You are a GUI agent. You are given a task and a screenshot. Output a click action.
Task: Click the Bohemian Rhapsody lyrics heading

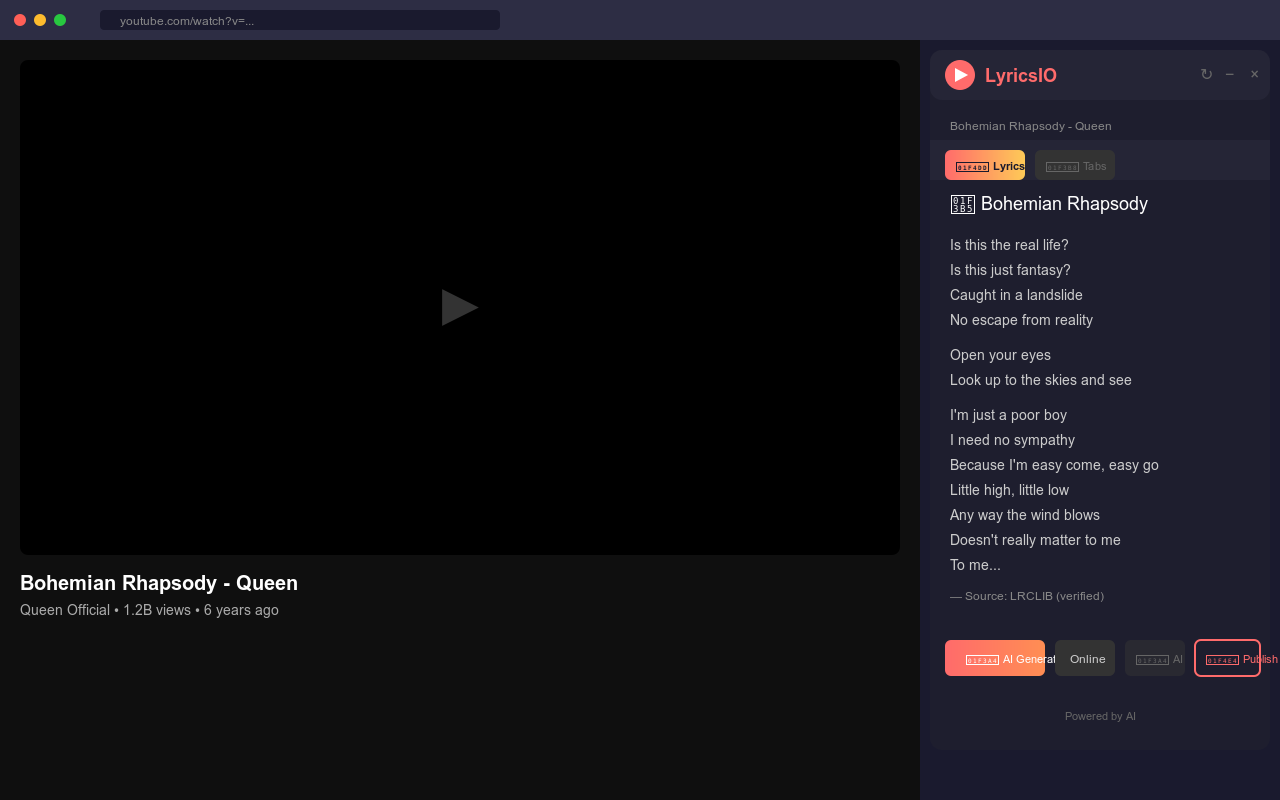pyautogui.click(x=1049, y=204)
